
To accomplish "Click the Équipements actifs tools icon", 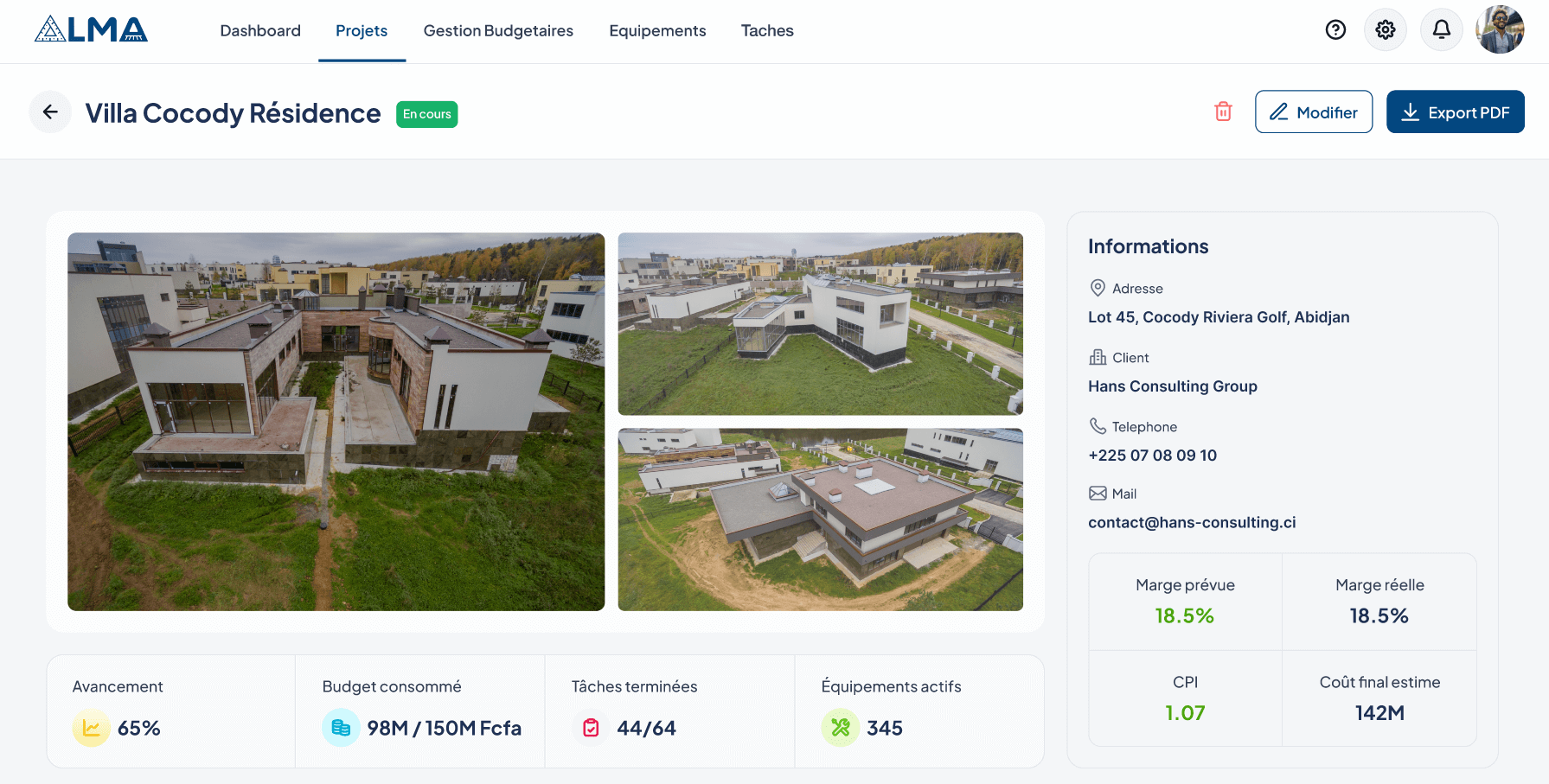I will tap(840, 728).
